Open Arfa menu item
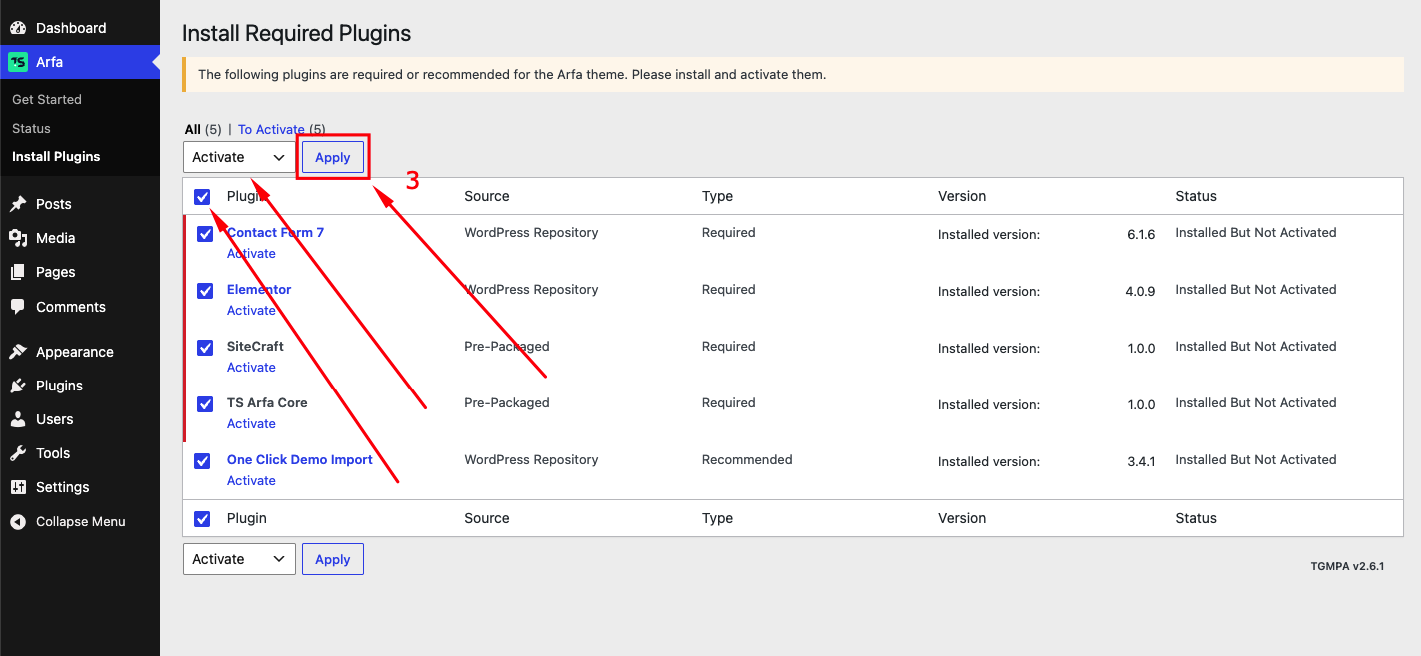 80,62
